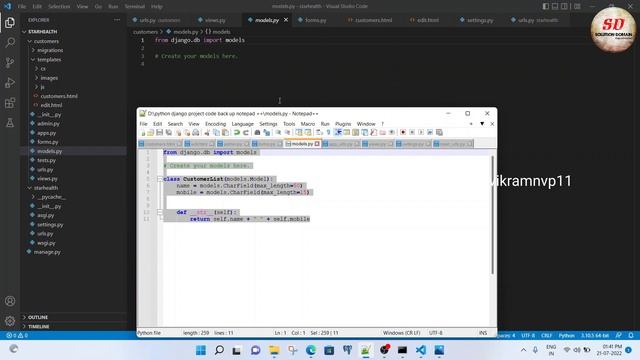
Task: Click the Replace icon in Notepad++ toolbar
Action: [267, 132]
